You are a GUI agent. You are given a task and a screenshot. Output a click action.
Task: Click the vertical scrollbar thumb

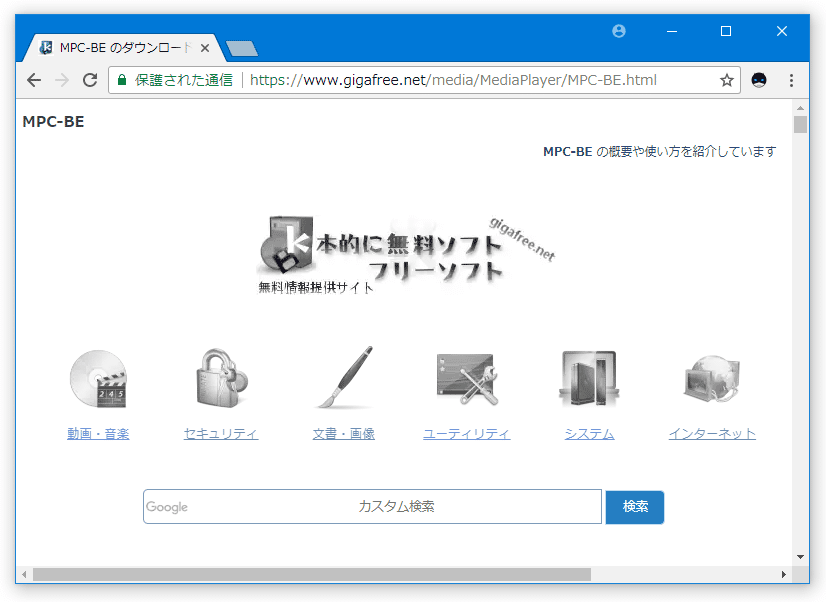click(801, 124)
